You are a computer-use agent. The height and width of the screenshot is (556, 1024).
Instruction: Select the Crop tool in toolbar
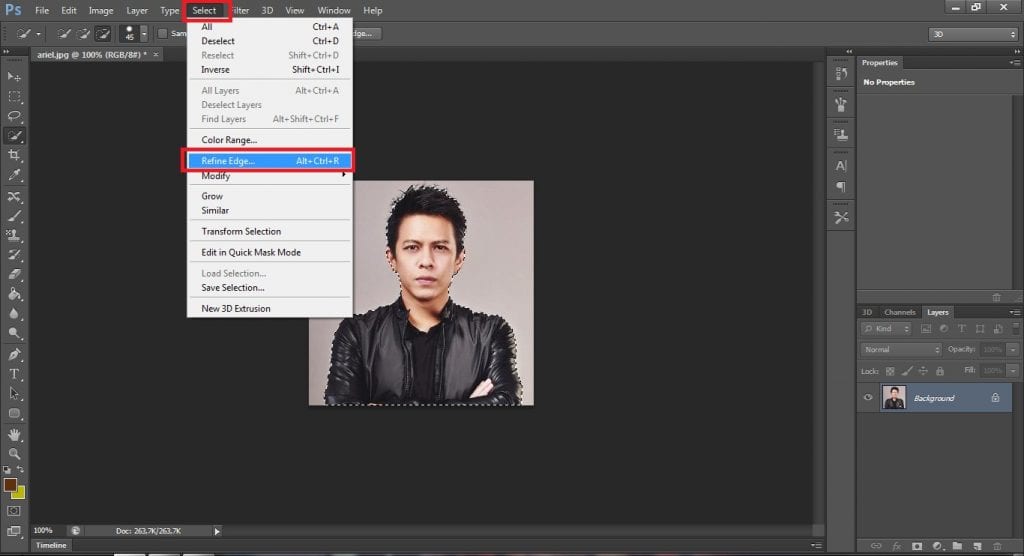tap(15, 156)
